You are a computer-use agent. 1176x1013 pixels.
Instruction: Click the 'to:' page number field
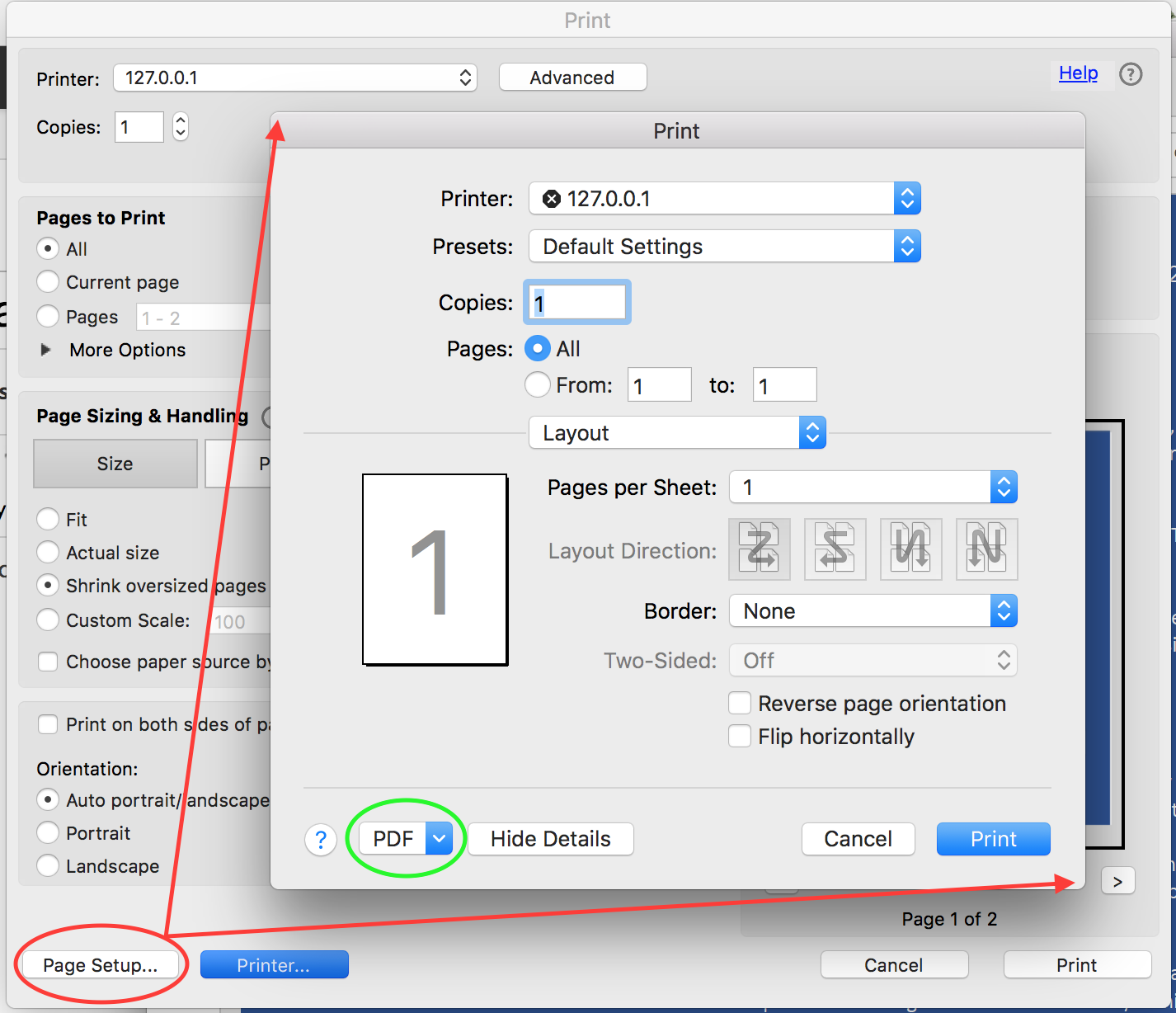tap(785, 384)
